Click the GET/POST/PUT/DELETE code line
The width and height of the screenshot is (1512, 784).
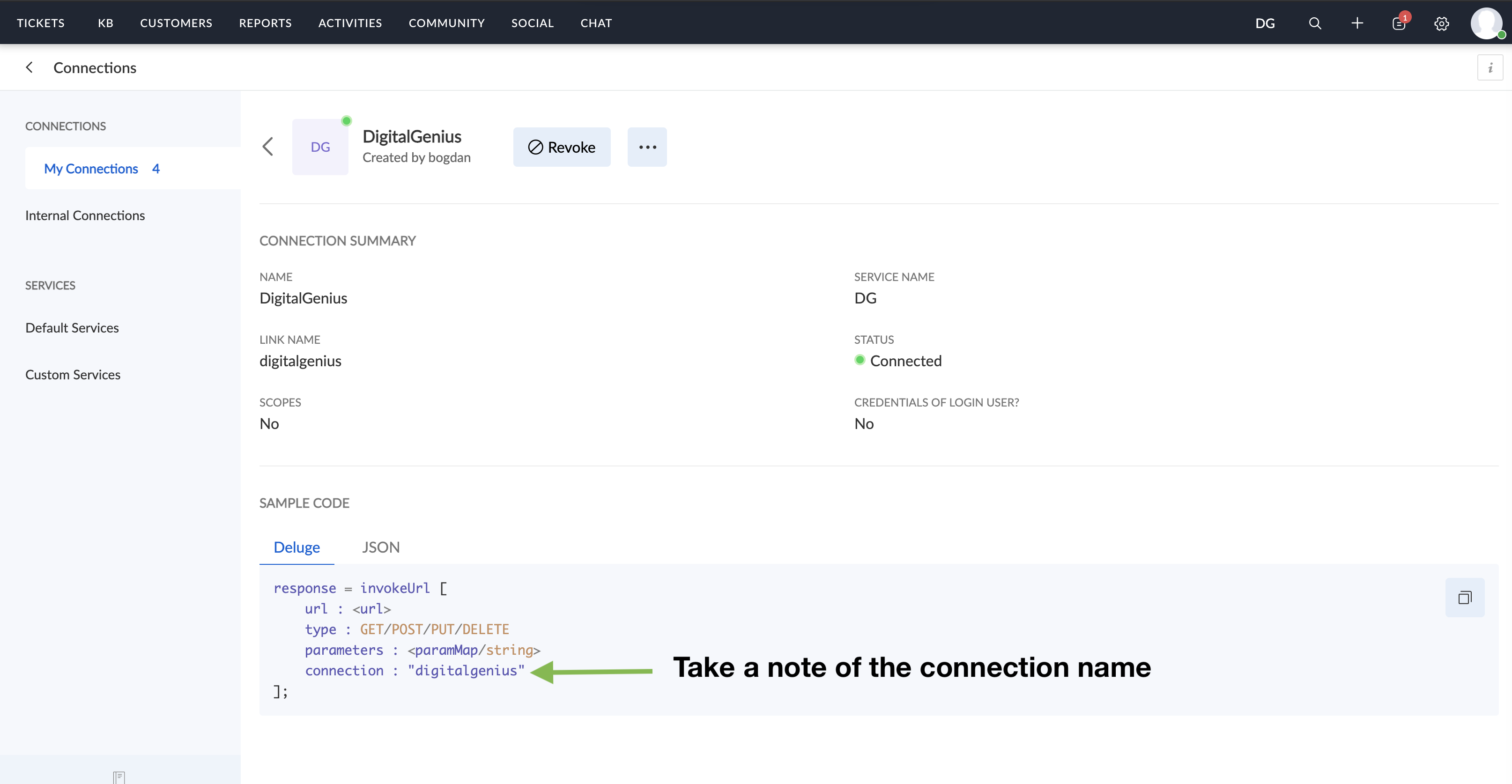(x=407, y=629)
